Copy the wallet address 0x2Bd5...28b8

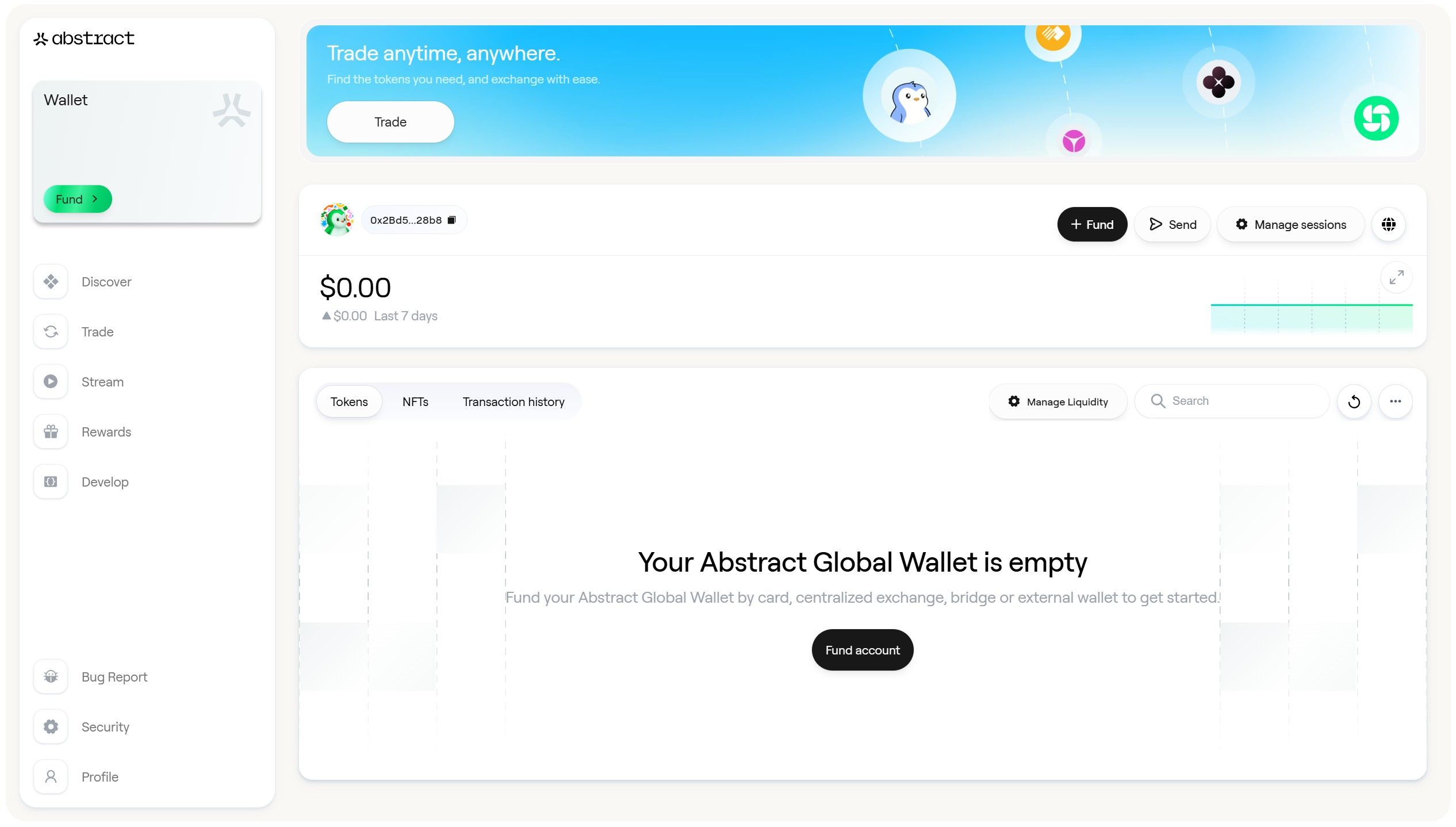(452, 220)
